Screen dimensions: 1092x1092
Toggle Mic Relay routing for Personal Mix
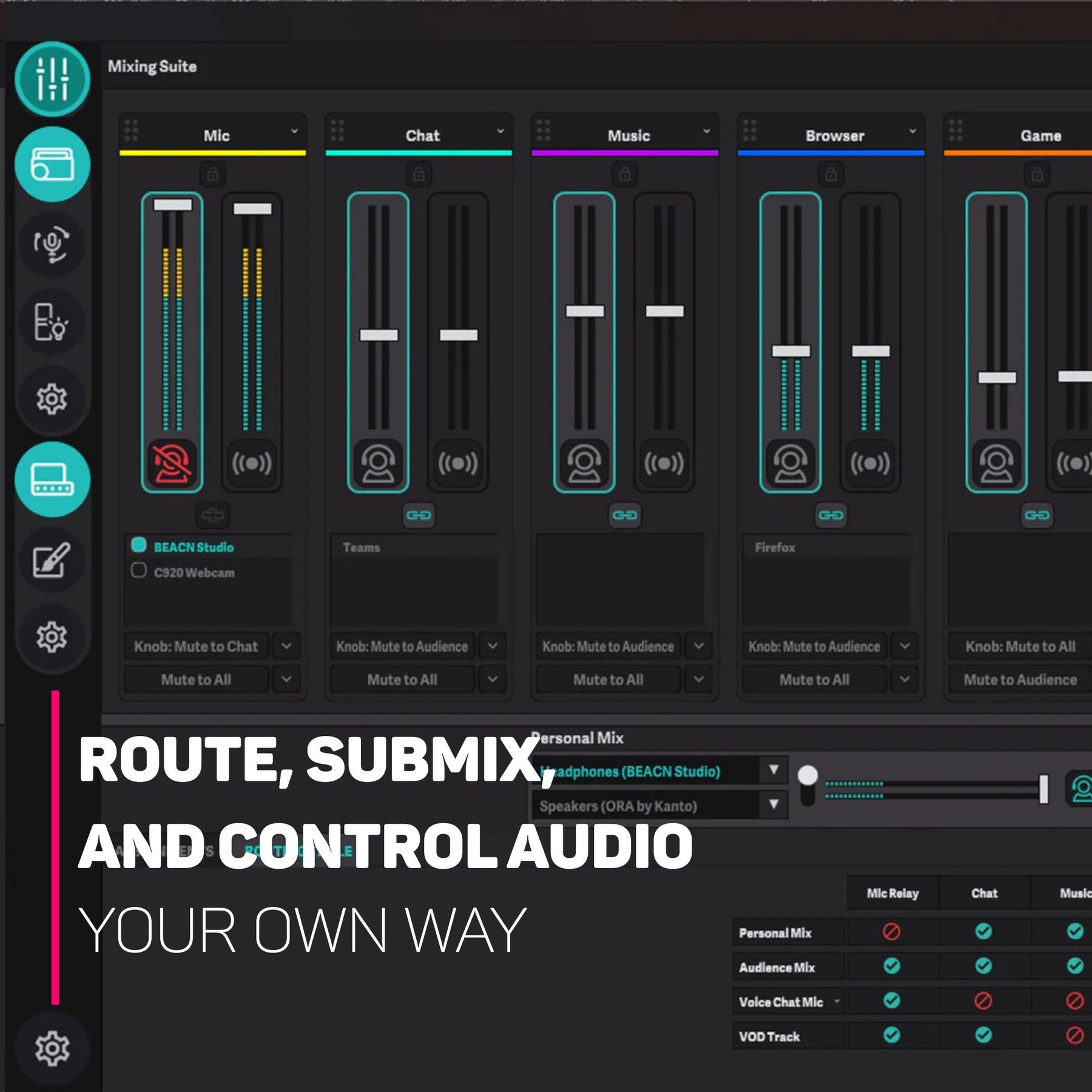(x=891, y=931)
